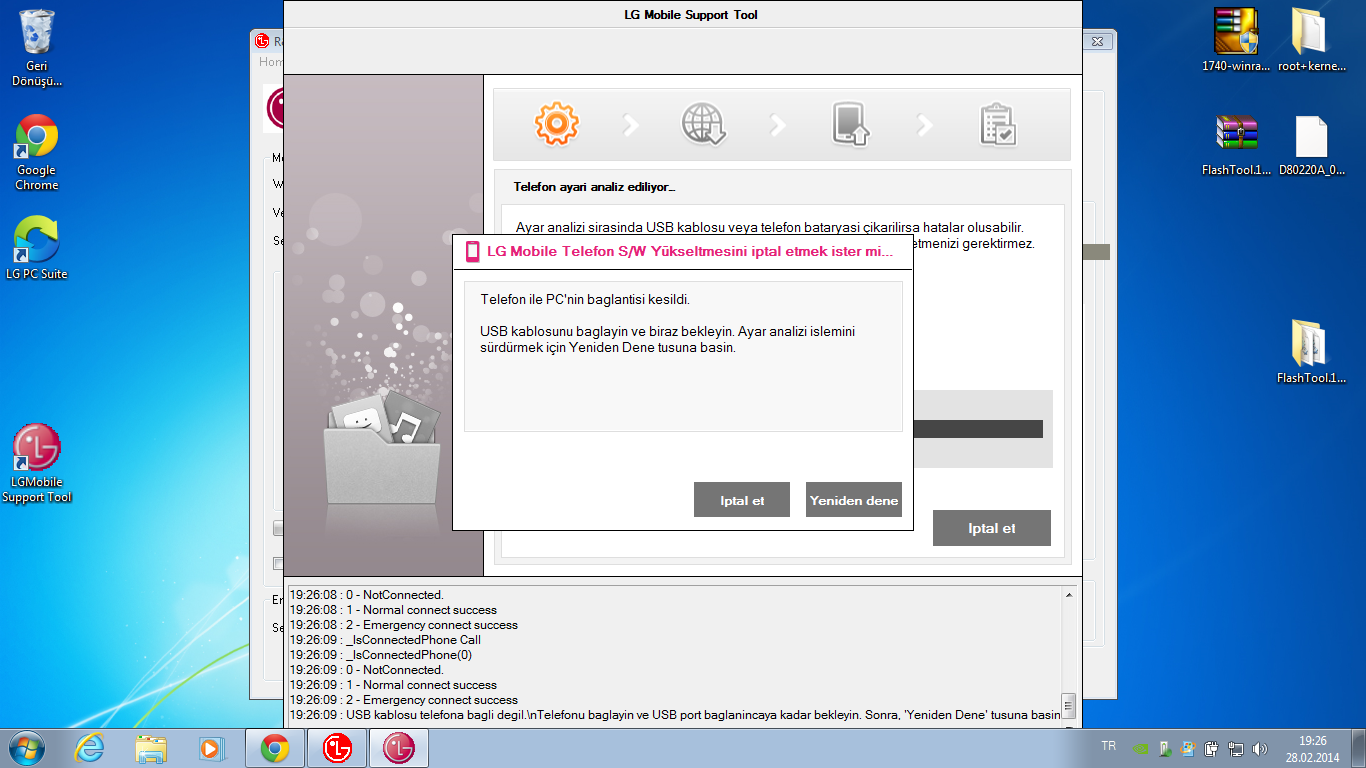
Task: Click log line '19:26:09 : 2 - Emergency connect success'
Action: click(404, 700)
